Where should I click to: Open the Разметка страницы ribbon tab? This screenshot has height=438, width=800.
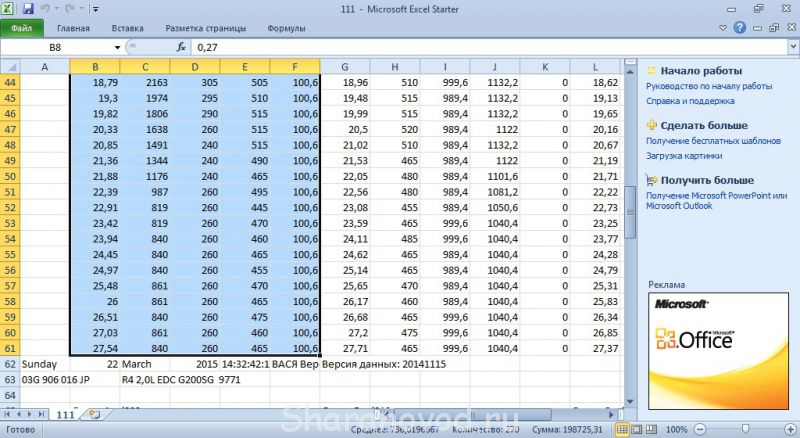click(x=204, y=29)
